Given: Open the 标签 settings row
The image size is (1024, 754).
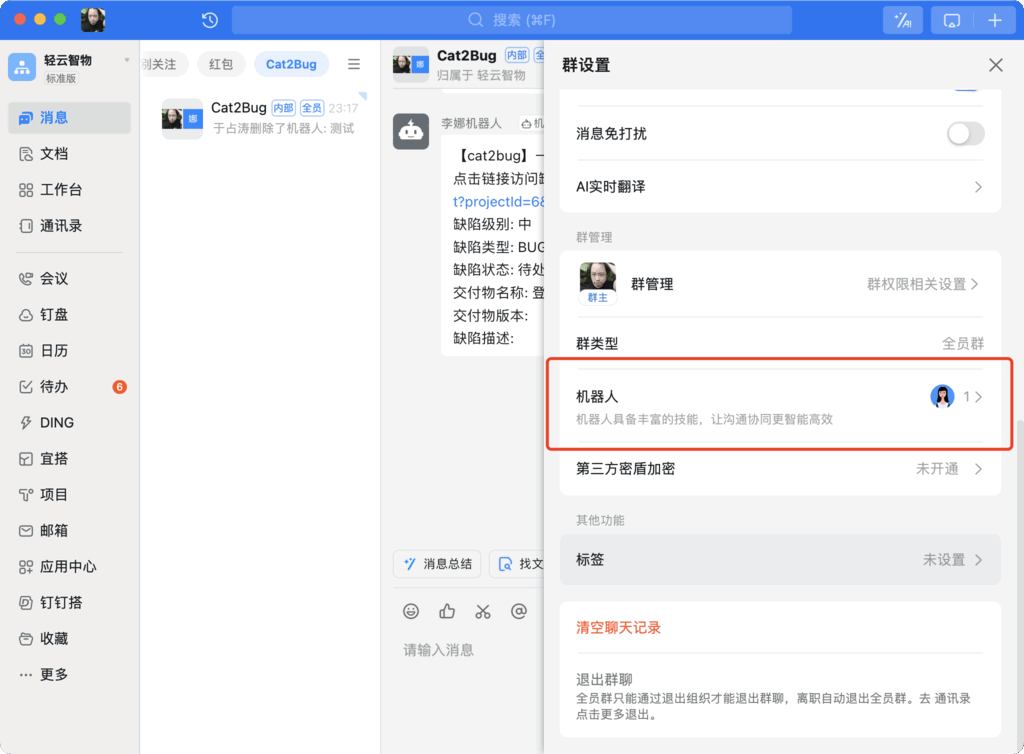Looking at the screenshot, I should (780, 559).
